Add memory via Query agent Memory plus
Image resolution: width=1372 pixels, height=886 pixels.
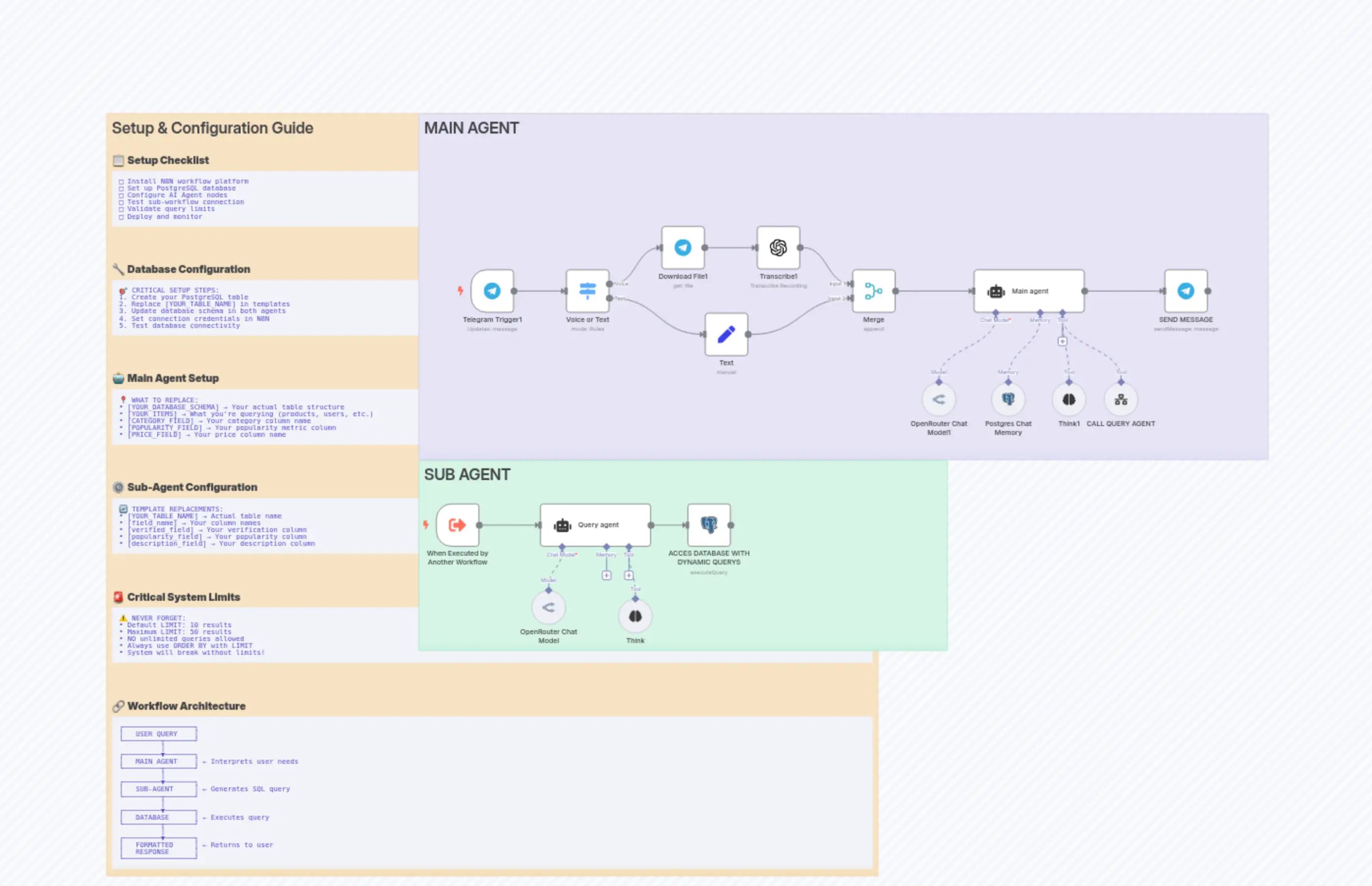click(606, 575)
